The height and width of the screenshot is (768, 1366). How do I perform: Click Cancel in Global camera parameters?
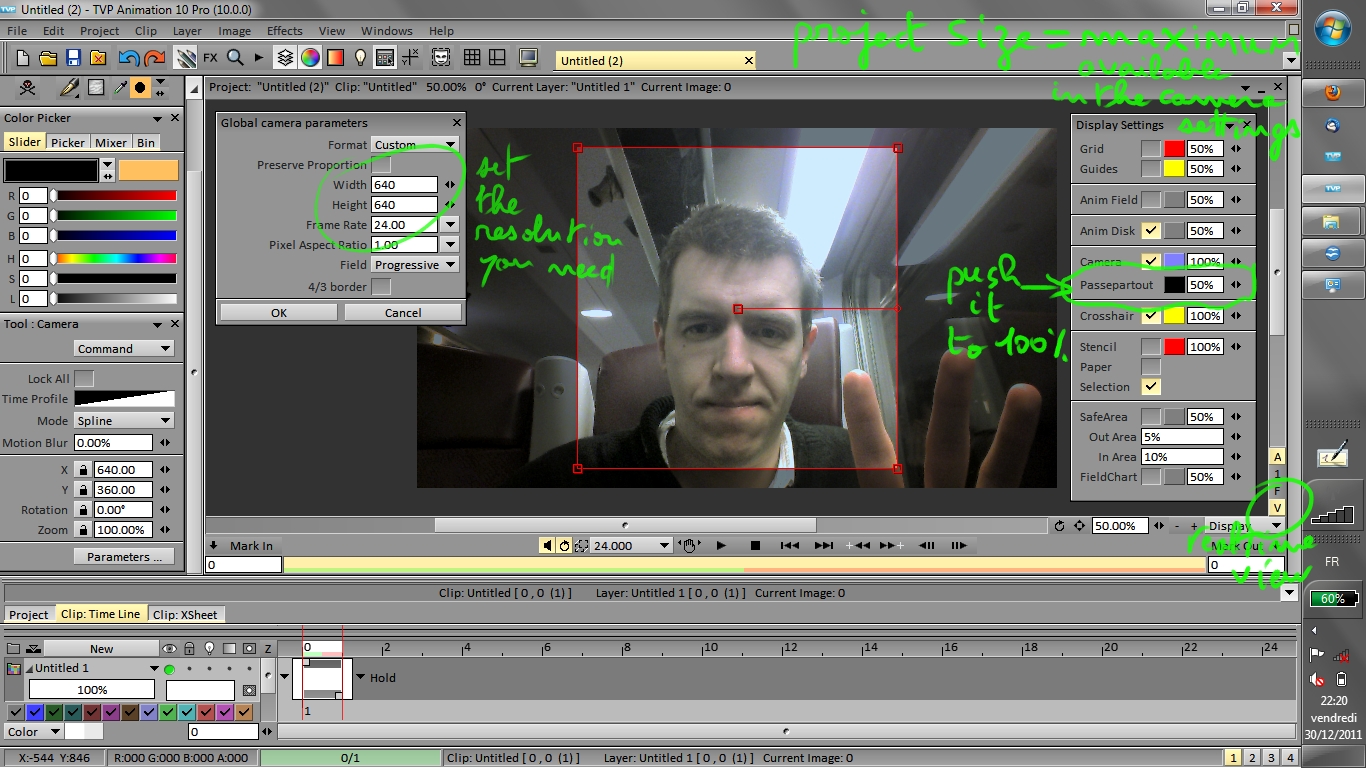coord(403,312)
